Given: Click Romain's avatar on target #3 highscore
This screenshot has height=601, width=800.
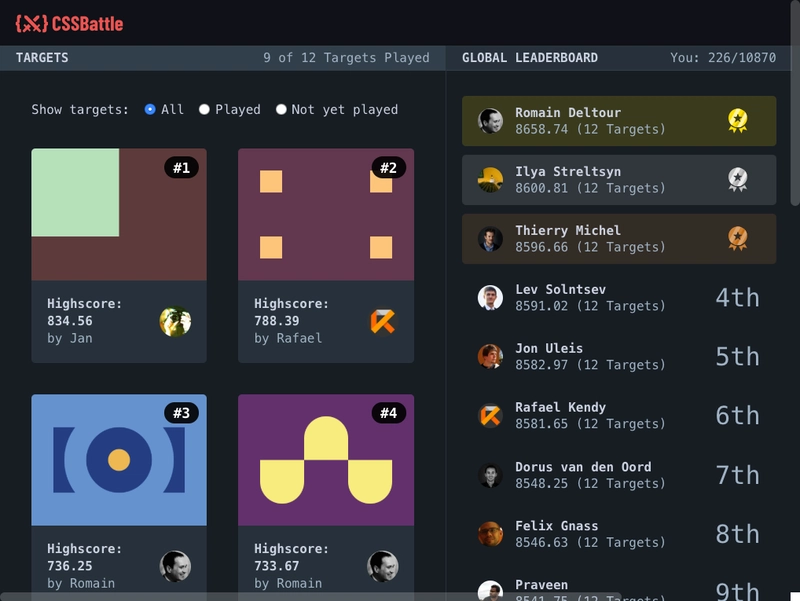Looking at the screenshot, I should [x=174, y=563].
